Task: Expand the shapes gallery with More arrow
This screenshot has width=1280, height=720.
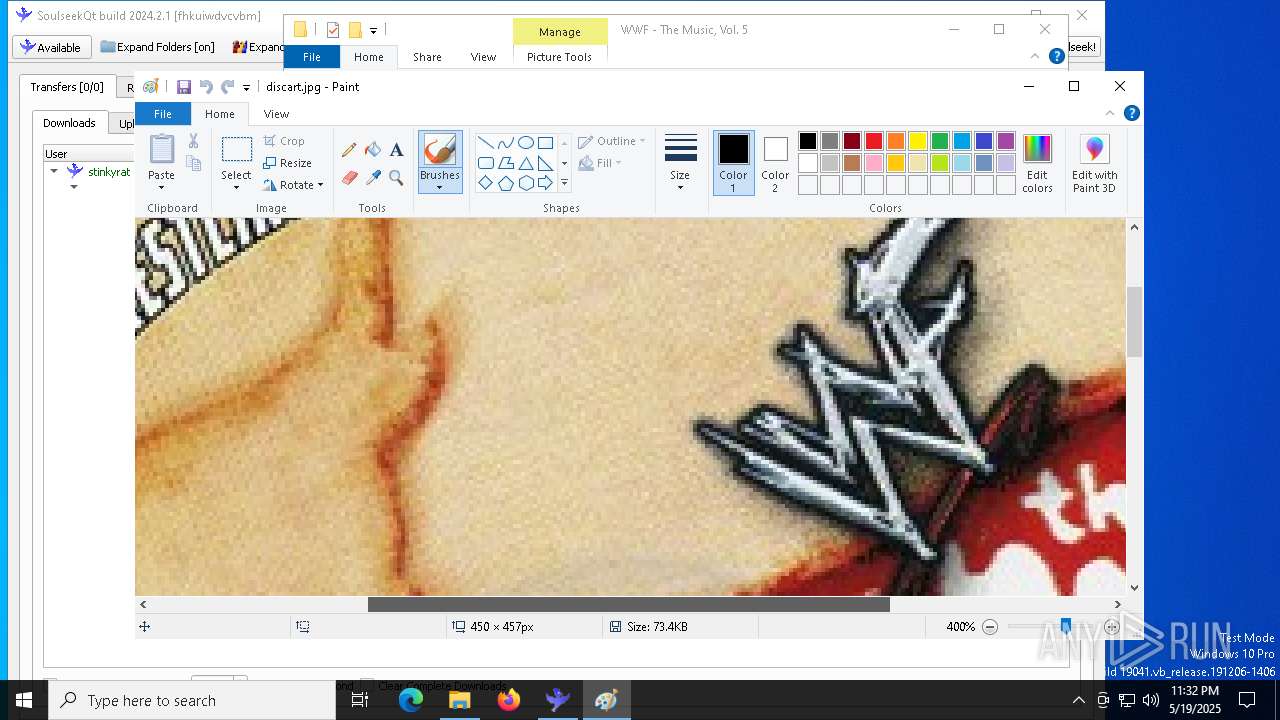Action: [x=564, y=183]
